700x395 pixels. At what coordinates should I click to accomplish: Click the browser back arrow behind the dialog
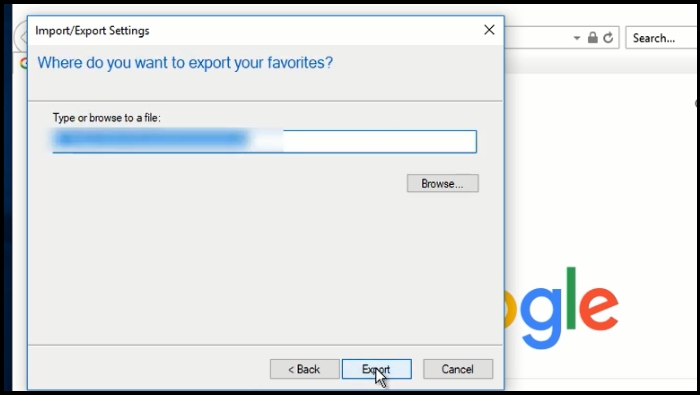tap(21, 37)
